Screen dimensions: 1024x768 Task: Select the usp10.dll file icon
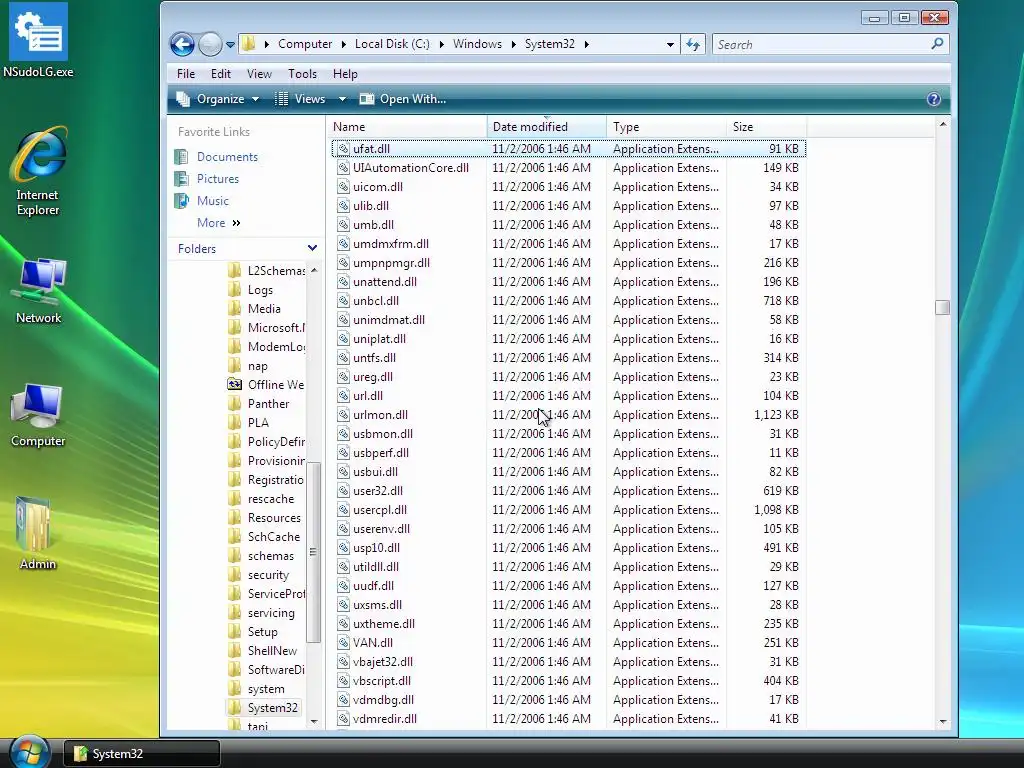[x=343, y=548]
